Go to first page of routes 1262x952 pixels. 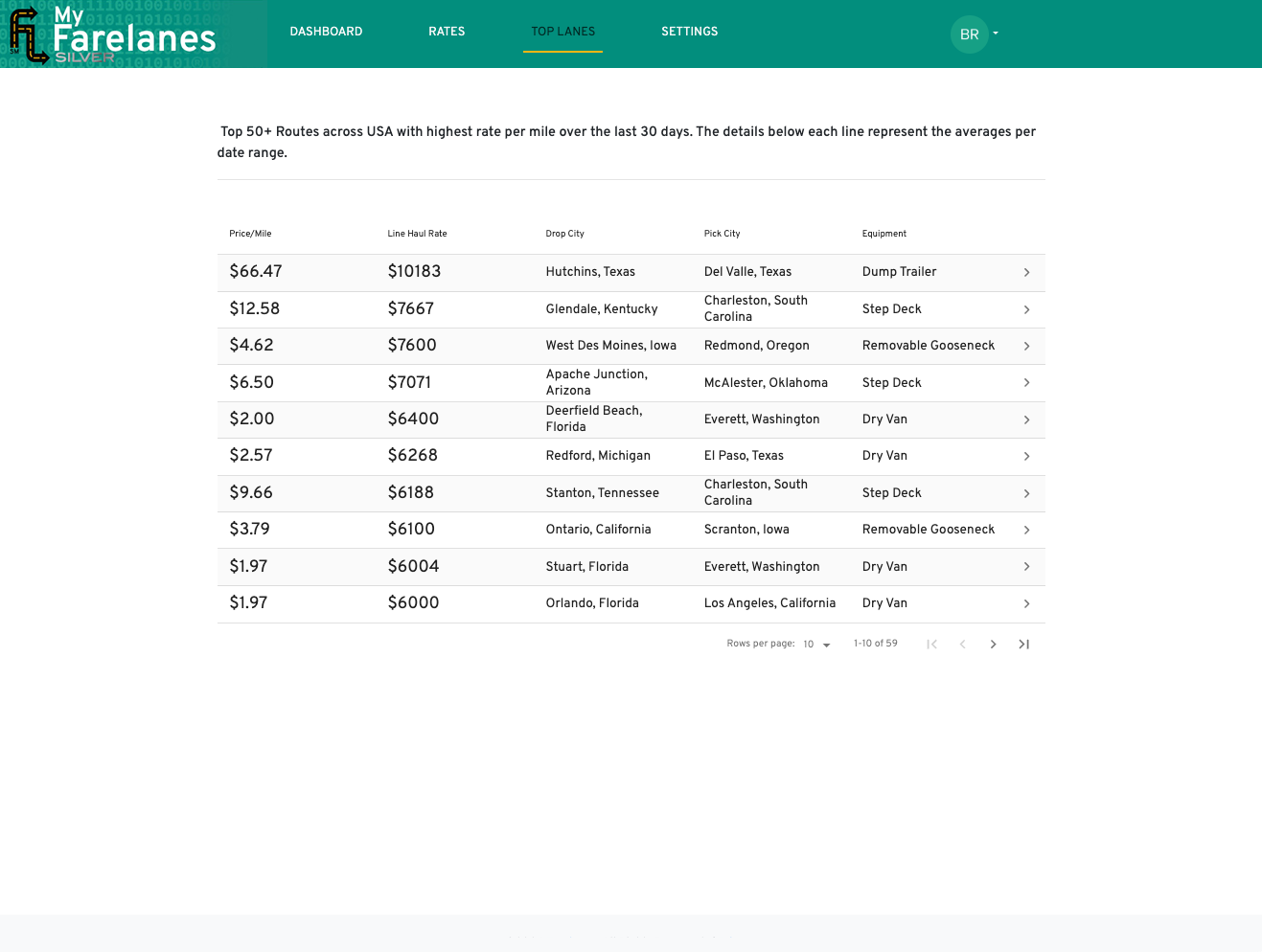point(931,645)
